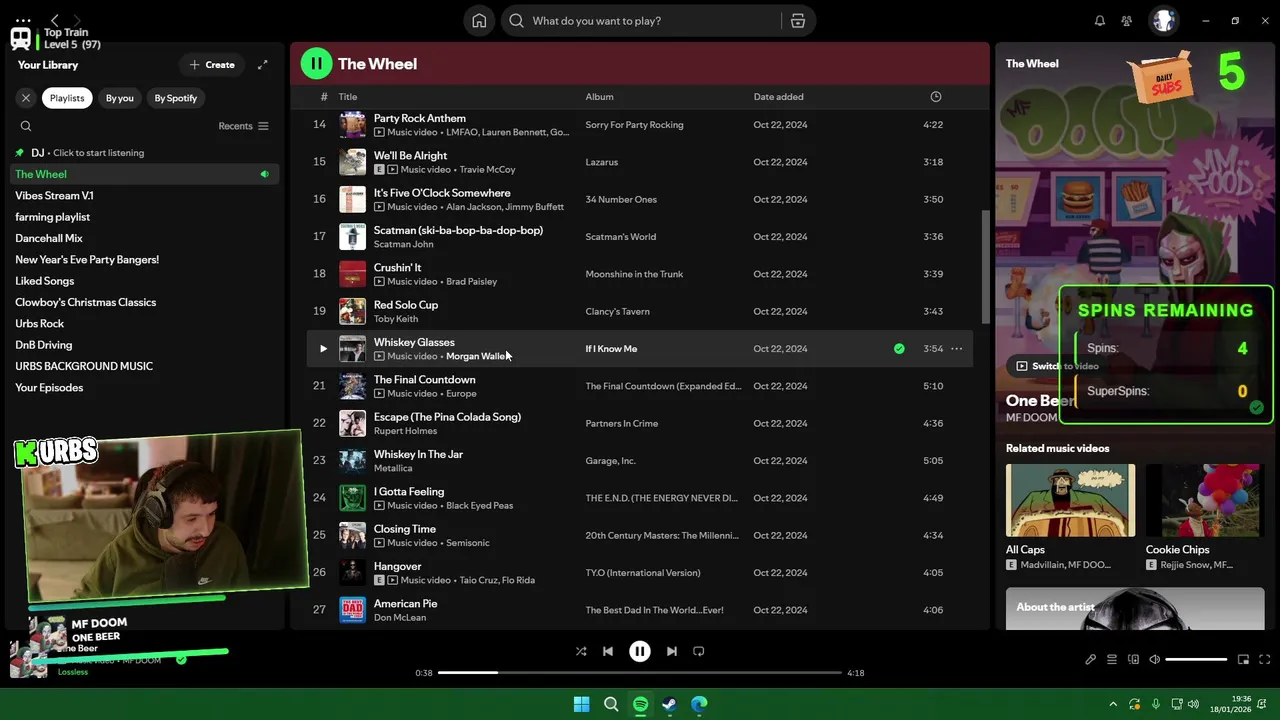Pause playback in the bottom player bar
Image resolution: width=1280 pixels, height=720 pixels.
point(640,651)
